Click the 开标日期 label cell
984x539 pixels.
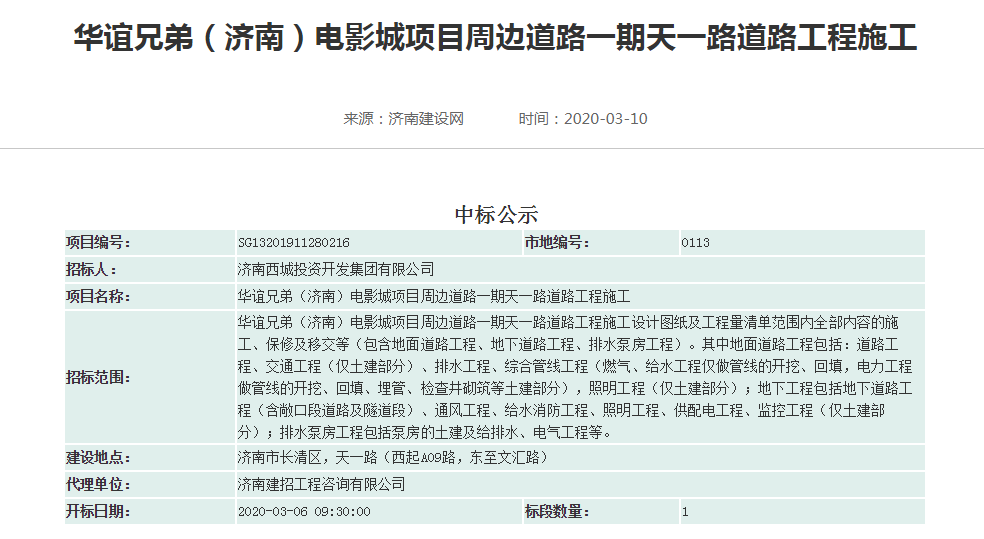(x=150, y=511)
